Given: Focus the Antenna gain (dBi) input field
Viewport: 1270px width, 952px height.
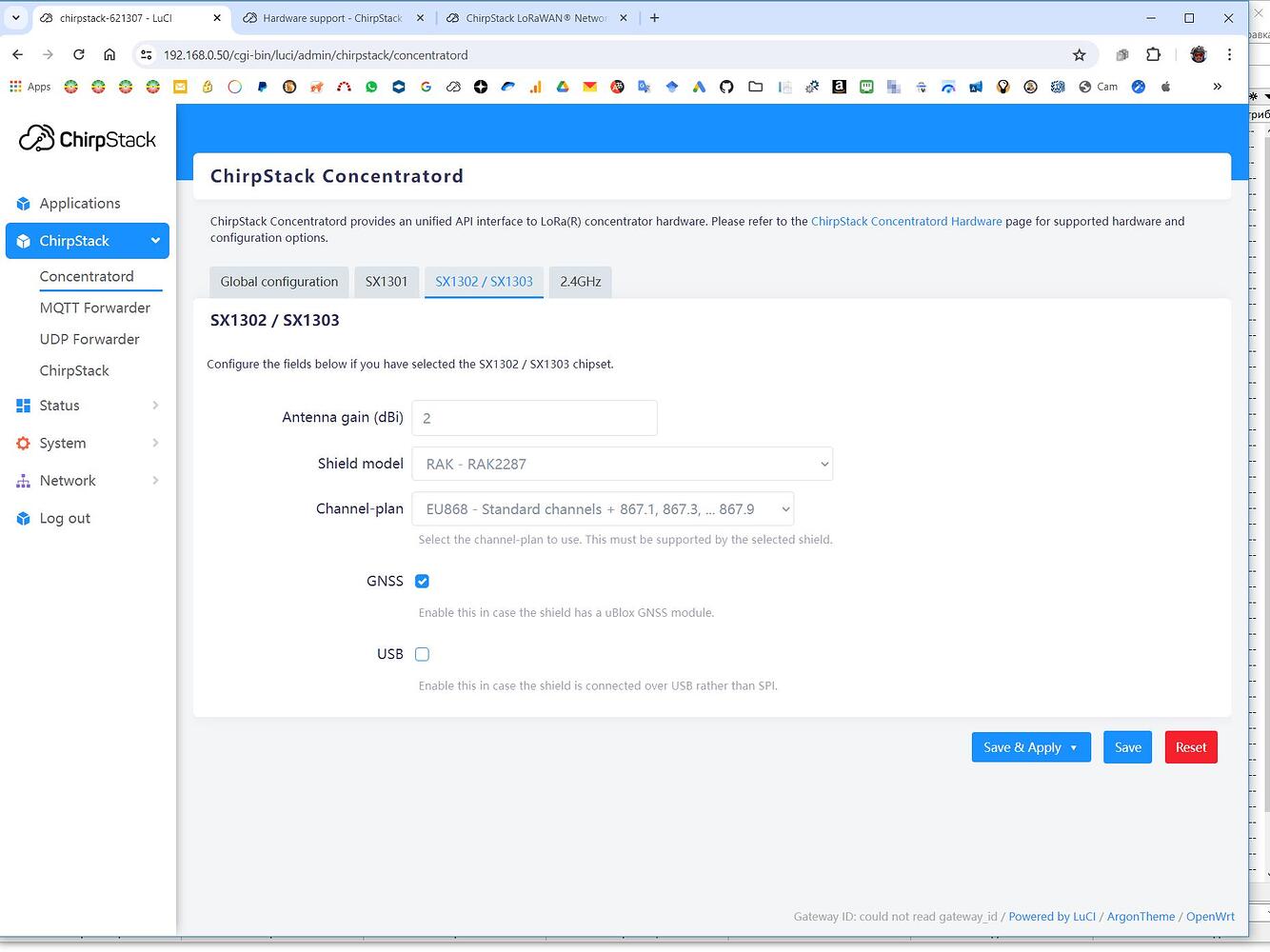Looking at the screenshot, I should pyautogui.click(x=534, y=418).
